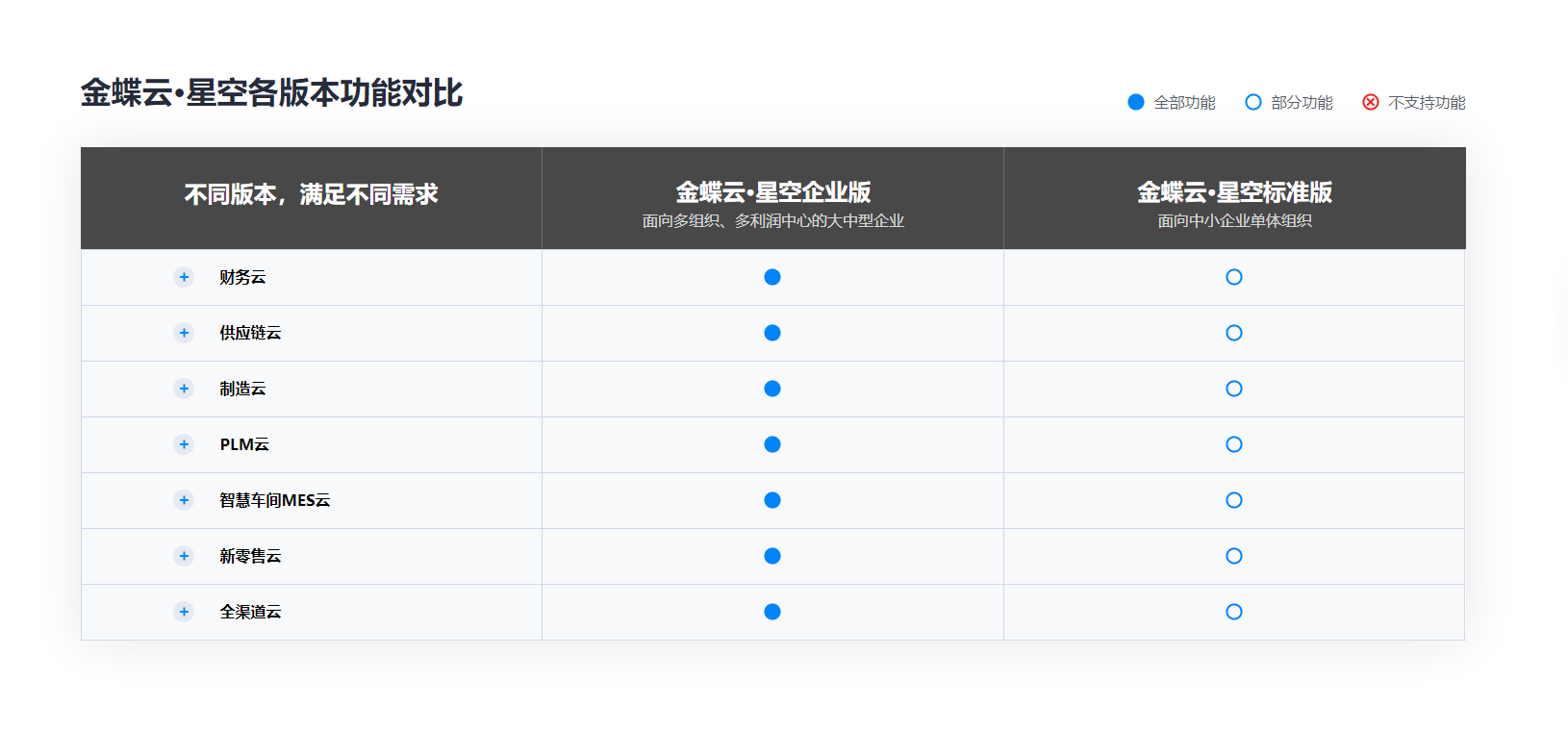Viewport: 1568px width, 730px height.
Task: Select the 金蝶云·星空企业版 column header
Action: pos(772,192)
